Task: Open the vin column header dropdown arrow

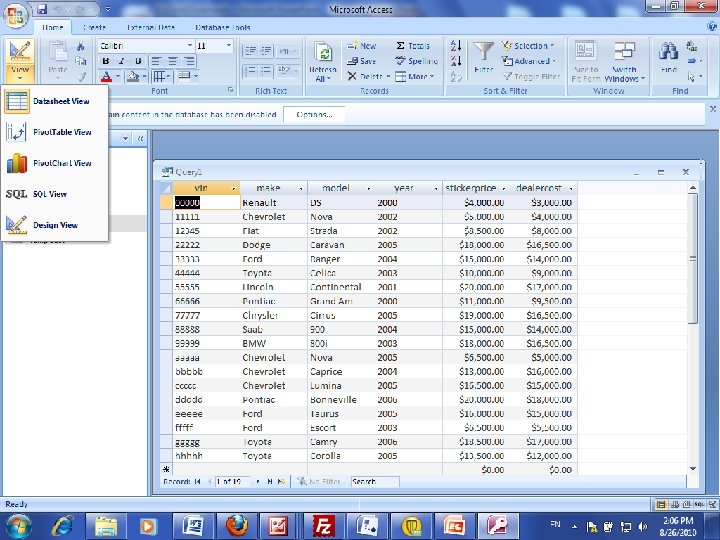Action: click(x=233, y=188)
